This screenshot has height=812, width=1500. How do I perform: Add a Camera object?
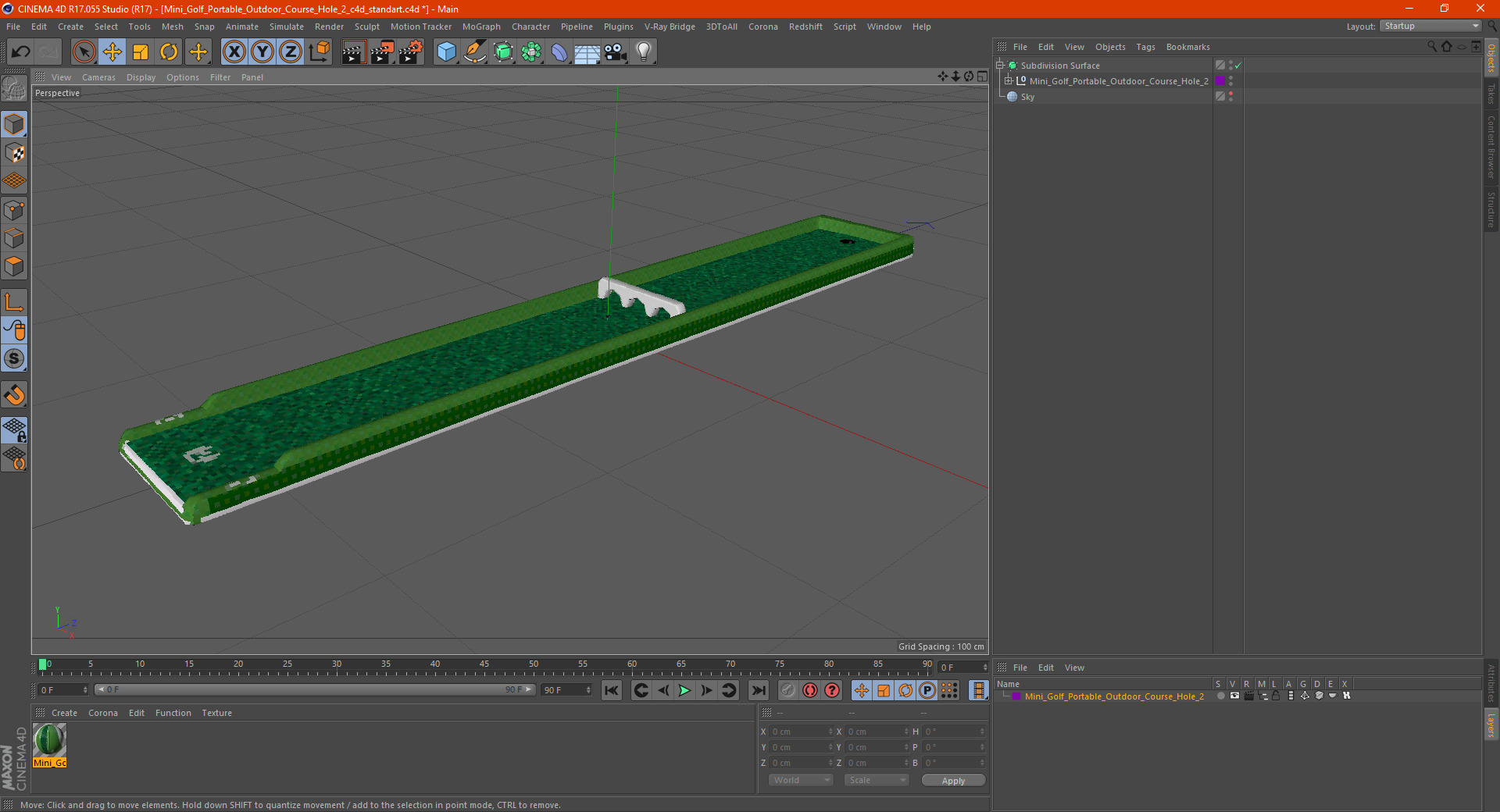coord(616,52)
